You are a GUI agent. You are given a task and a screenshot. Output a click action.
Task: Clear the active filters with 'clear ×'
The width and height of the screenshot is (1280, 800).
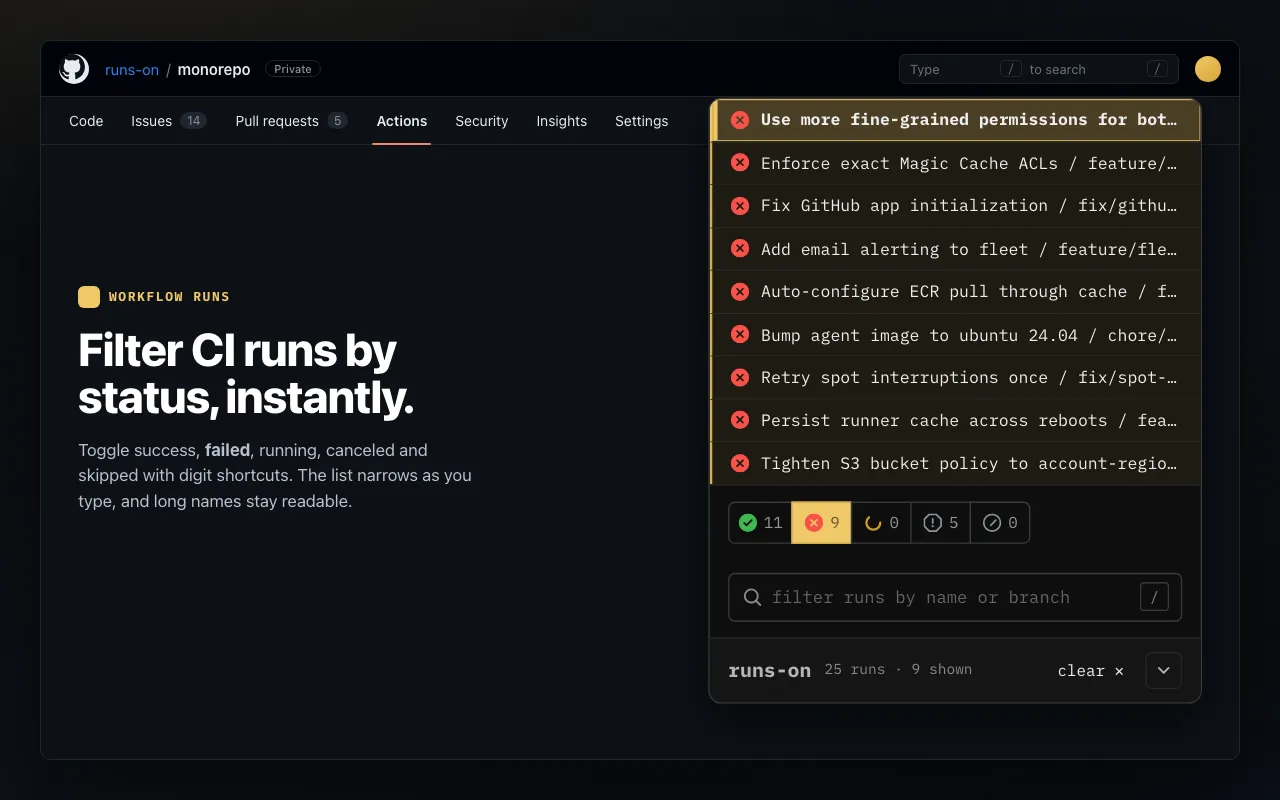pyautogui.click(x=1091, y=671)
